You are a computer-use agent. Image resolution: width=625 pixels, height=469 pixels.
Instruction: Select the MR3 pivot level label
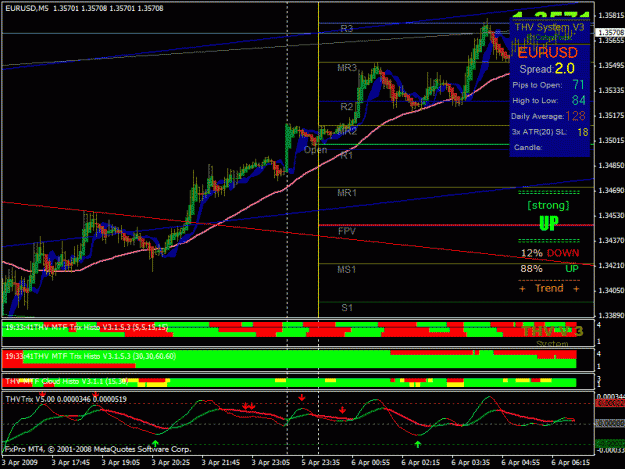pyautogui.click(x=347, y=68)
